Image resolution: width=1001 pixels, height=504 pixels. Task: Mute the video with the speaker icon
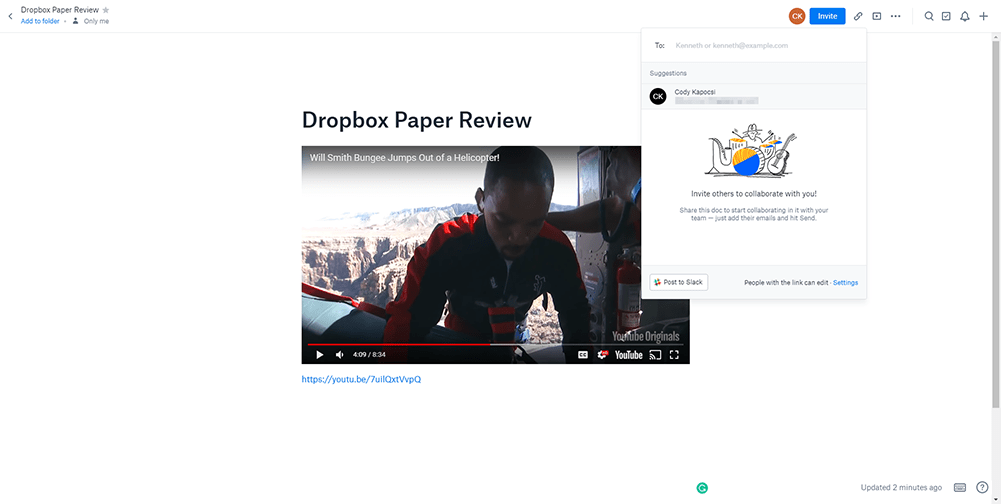[340, 355]
